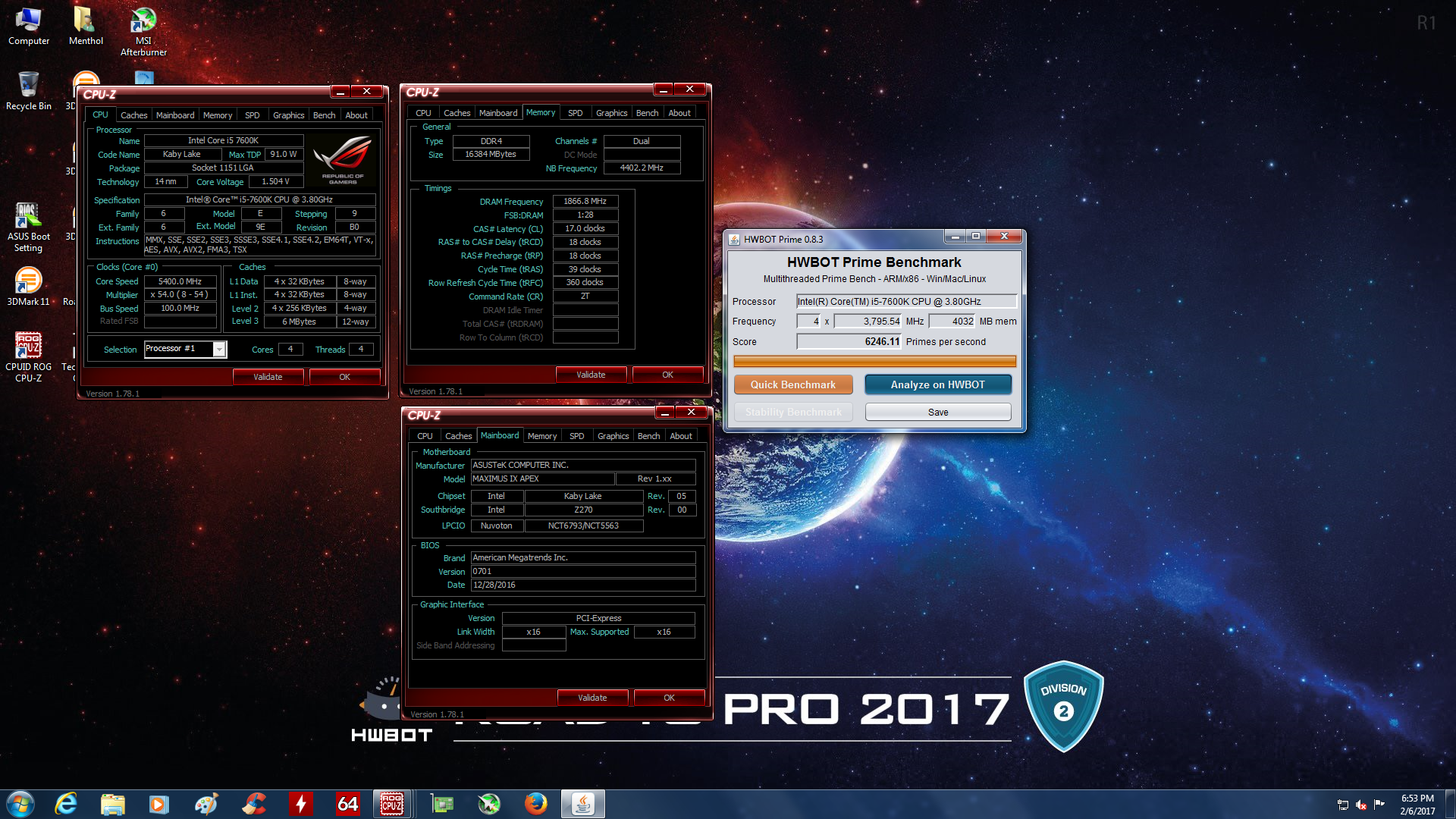
Task: Click Analyze on HWBOT button
Action: (938, 384)
